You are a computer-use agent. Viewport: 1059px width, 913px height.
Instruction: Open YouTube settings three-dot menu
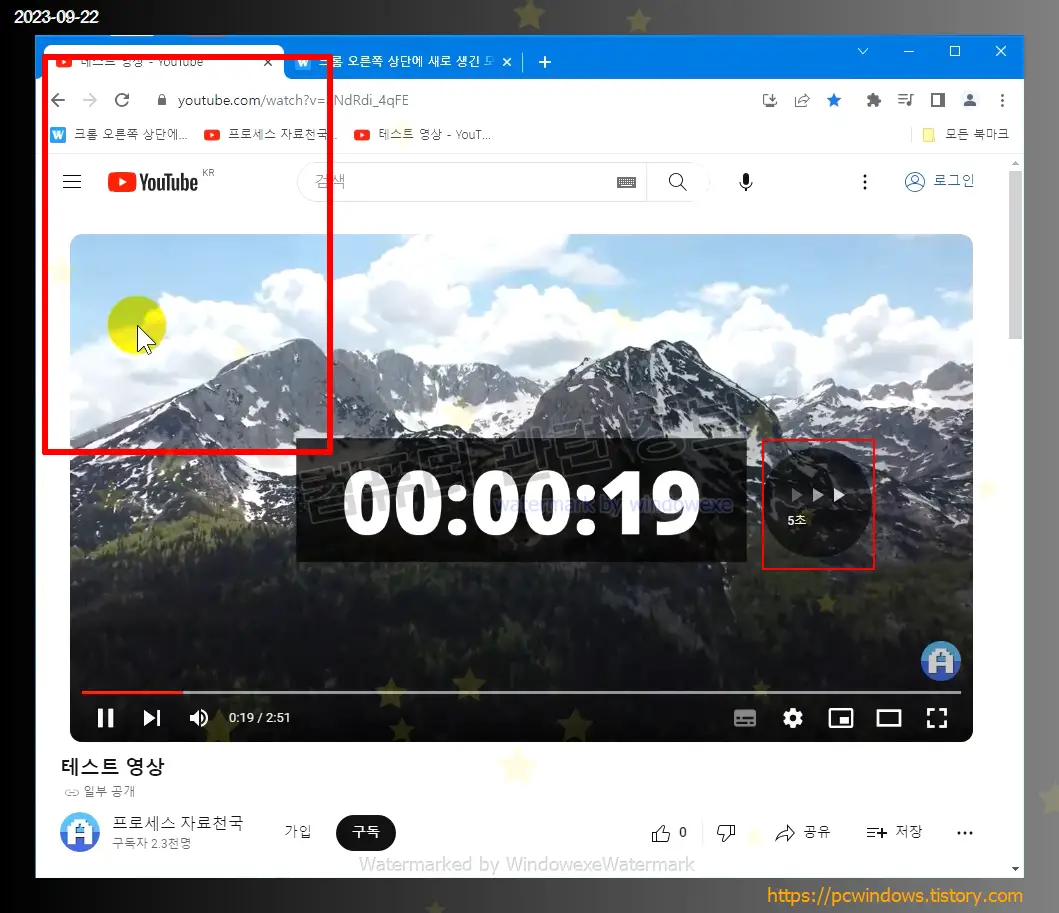864,182
